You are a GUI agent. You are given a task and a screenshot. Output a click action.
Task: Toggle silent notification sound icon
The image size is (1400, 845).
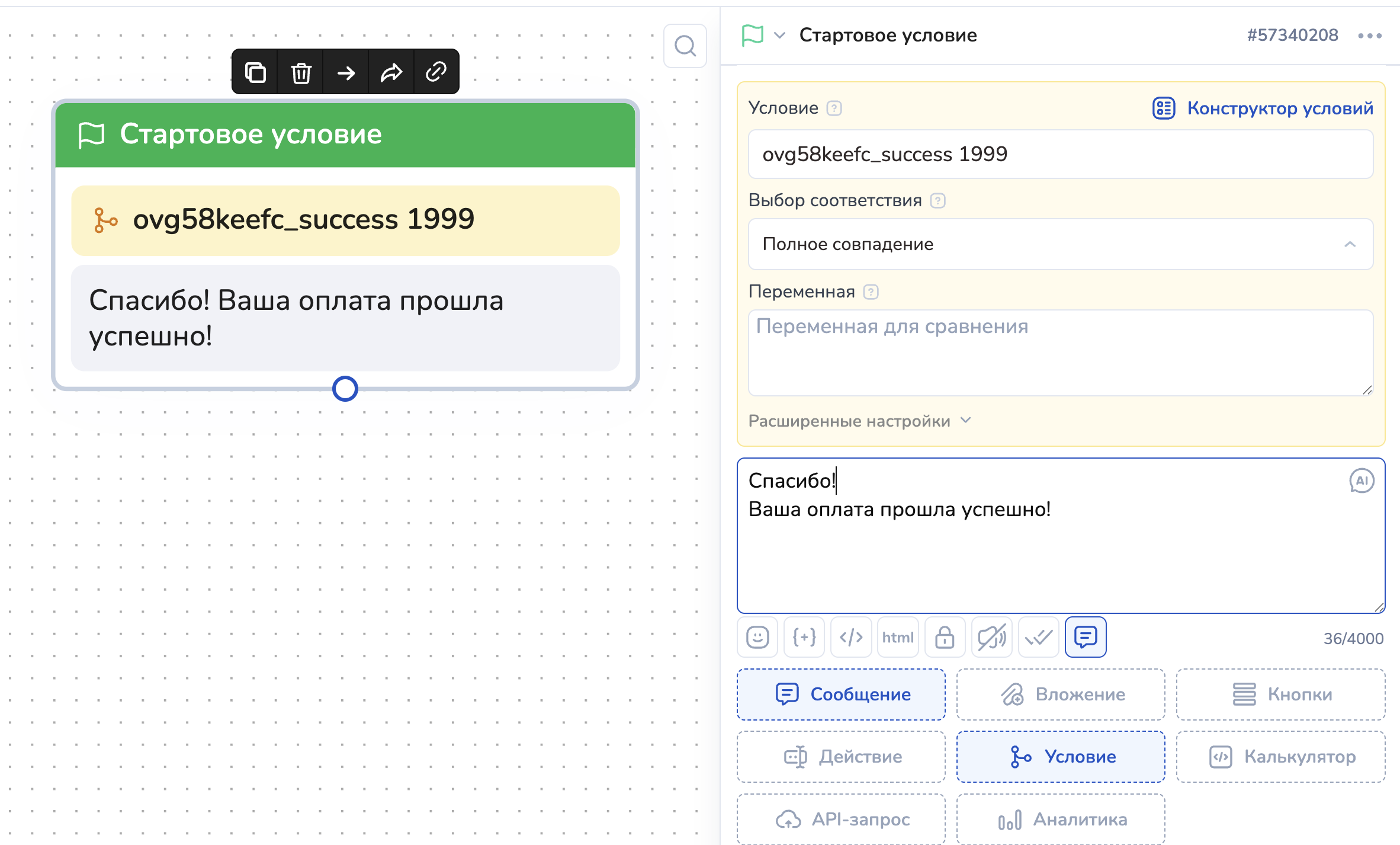click(x=991, y=638)
